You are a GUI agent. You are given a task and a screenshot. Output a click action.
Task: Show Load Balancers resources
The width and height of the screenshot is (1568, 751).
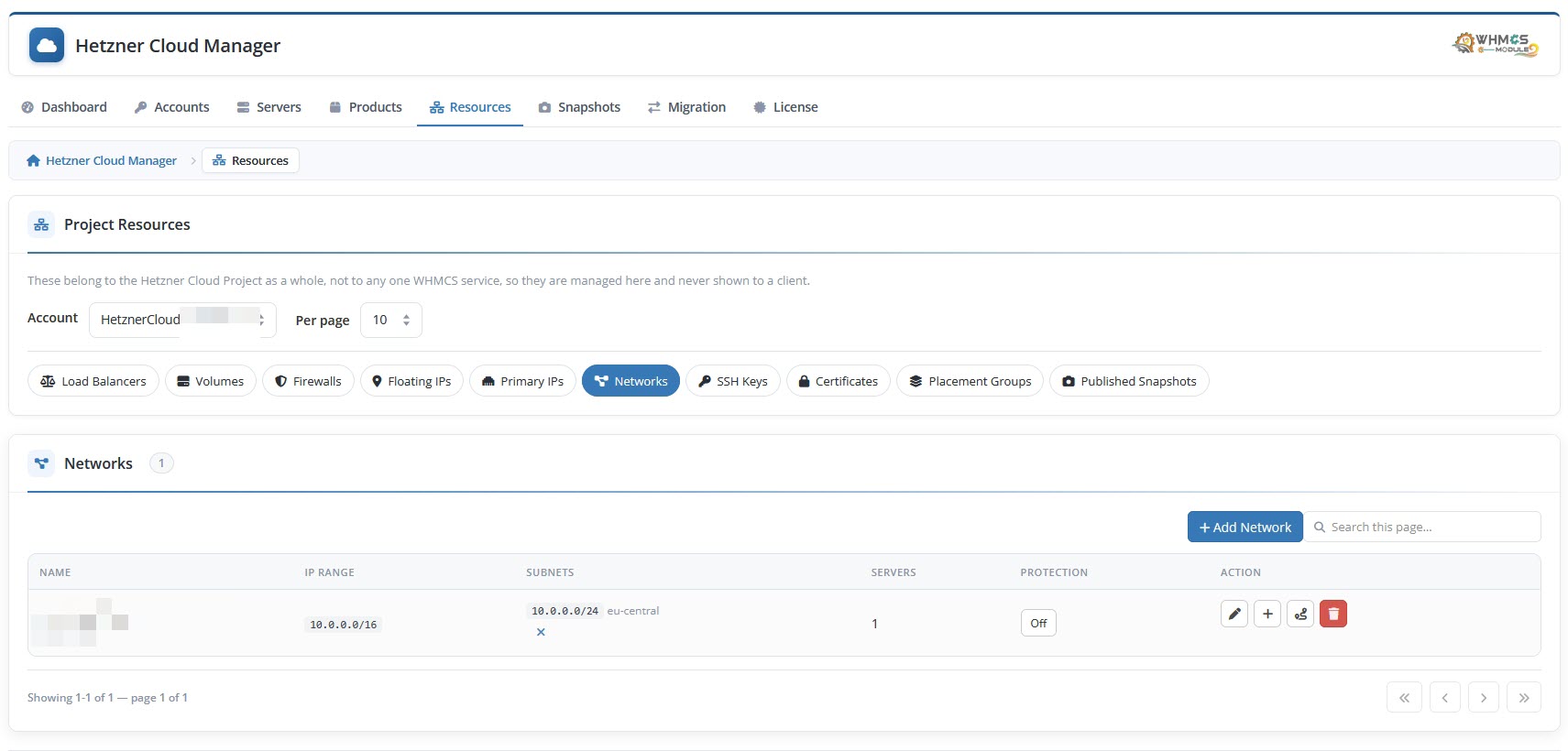[x=93, y=381]
